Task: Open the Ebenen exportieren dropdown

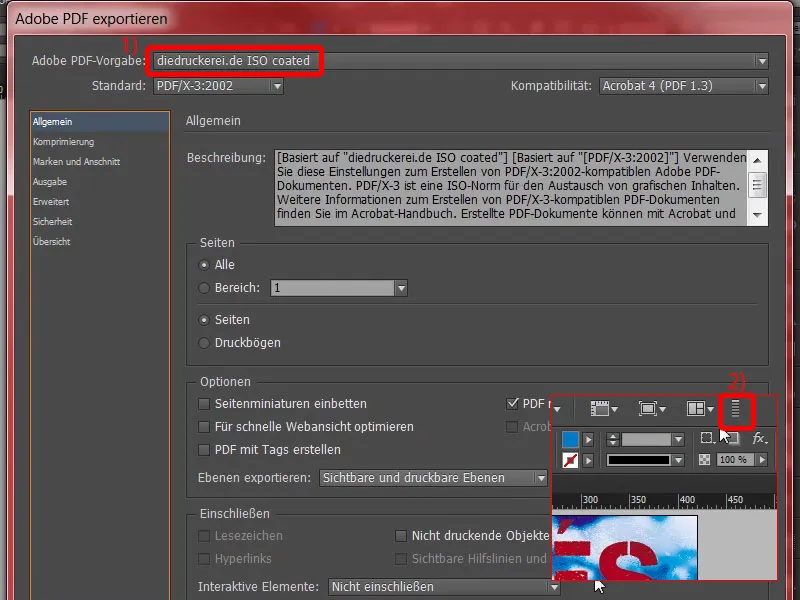Action: 433,478
